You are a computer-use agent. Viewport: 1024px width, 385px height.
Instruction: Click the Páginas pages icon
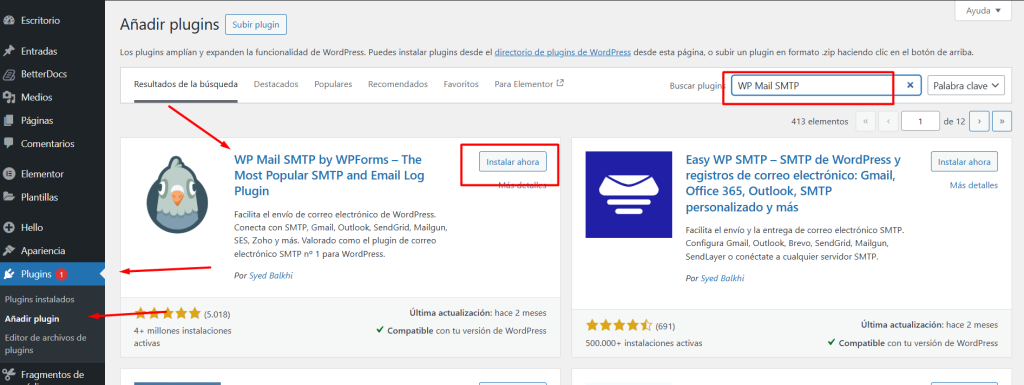click(9, 121)
